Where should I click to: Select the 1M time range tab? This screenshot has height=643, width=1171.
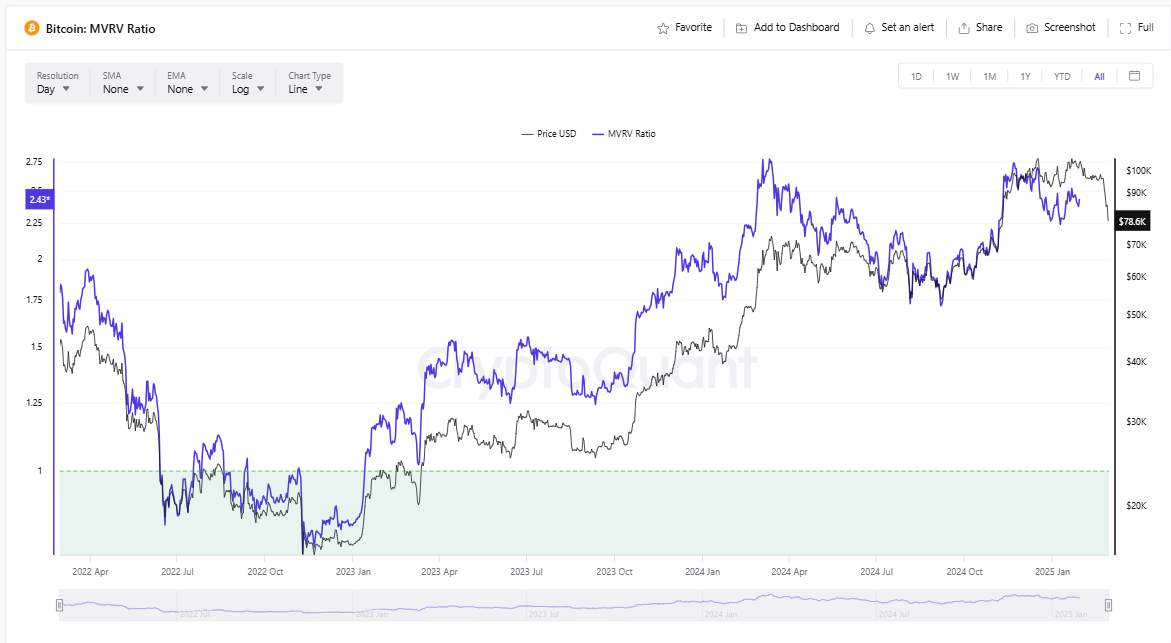(x=989, y=77)
